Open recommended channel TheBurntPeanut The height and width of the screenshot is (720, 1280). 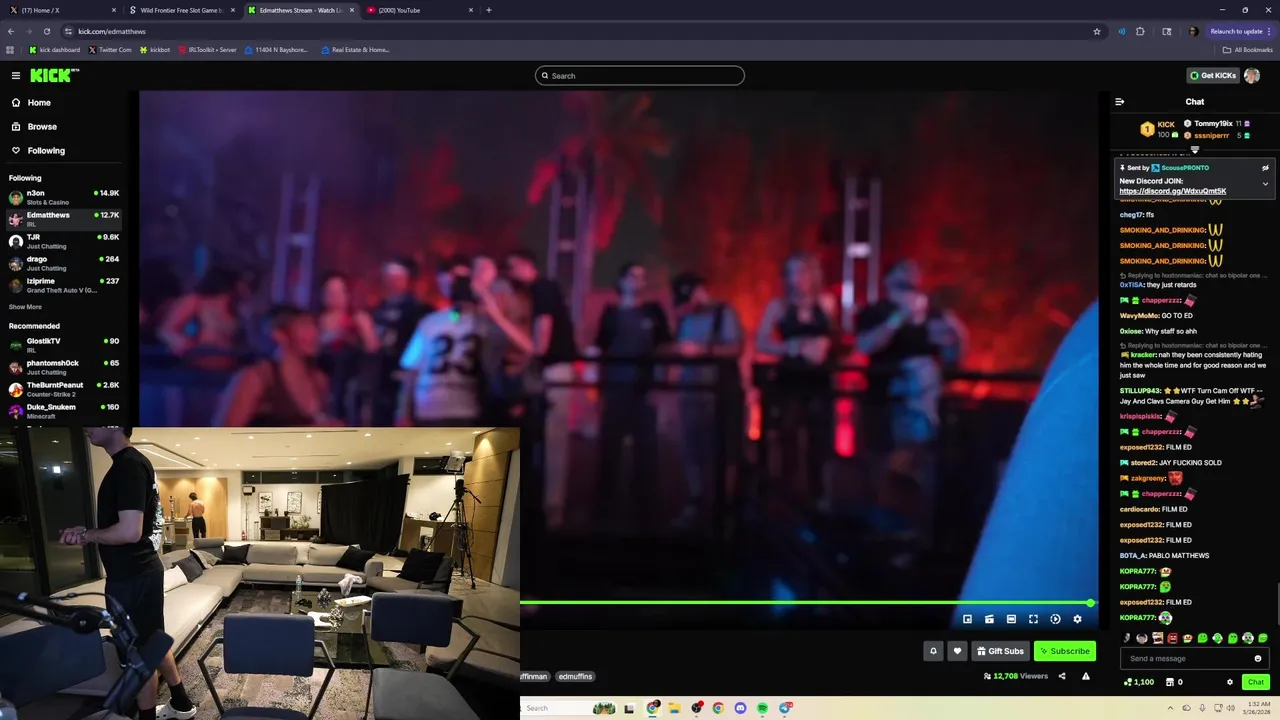(64, 389)
